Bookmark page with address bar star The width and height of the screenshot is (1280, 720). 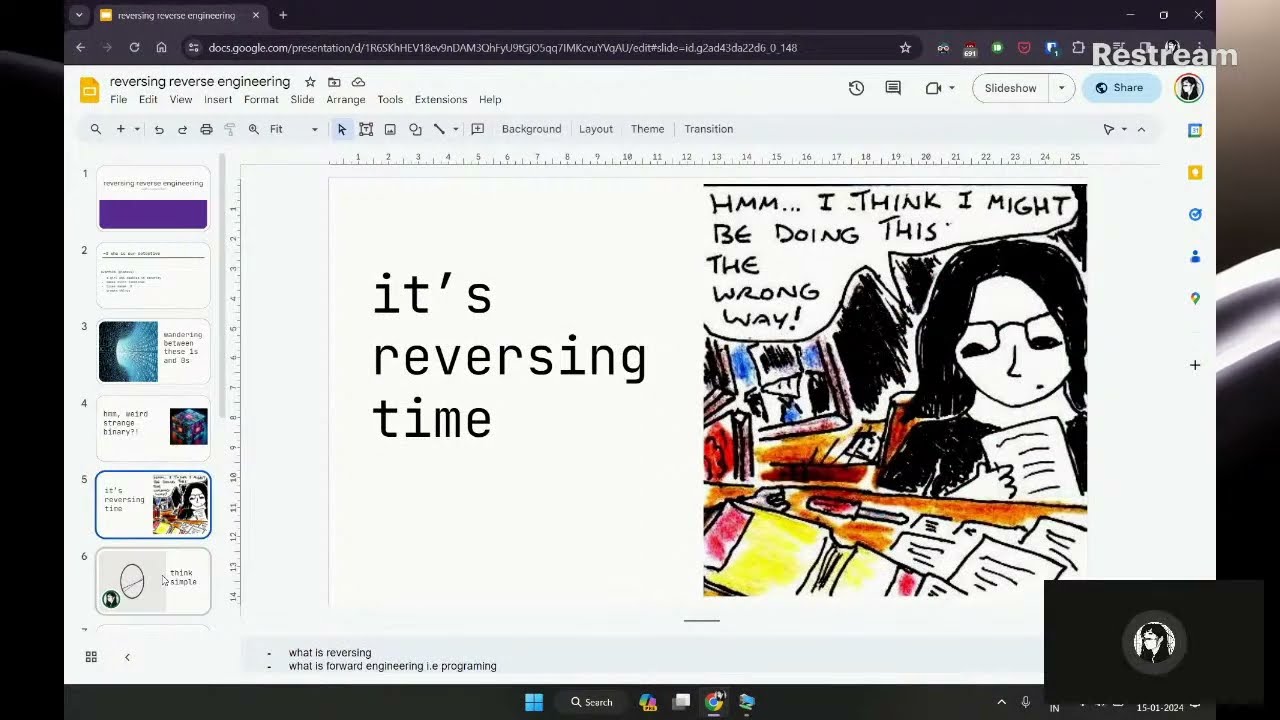click(905, 47)
